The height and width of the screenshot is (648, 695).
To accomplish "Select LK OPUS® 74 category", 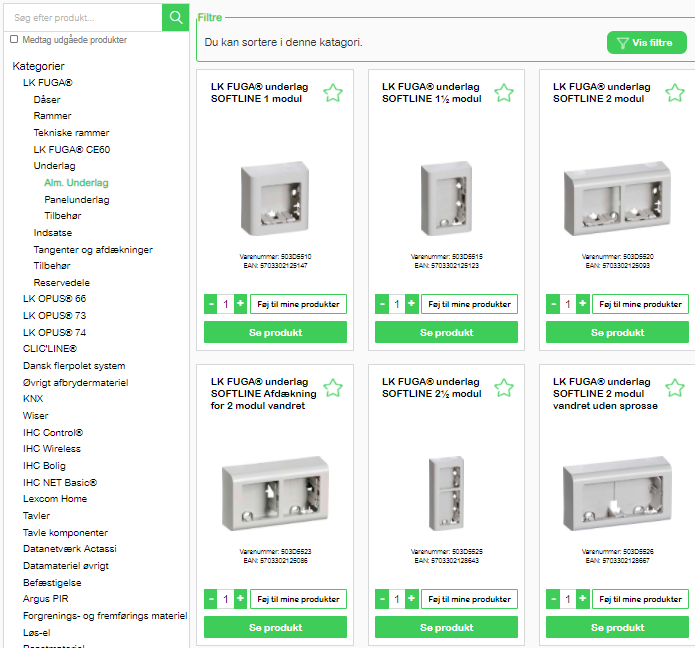I will (x=55, y=332).
